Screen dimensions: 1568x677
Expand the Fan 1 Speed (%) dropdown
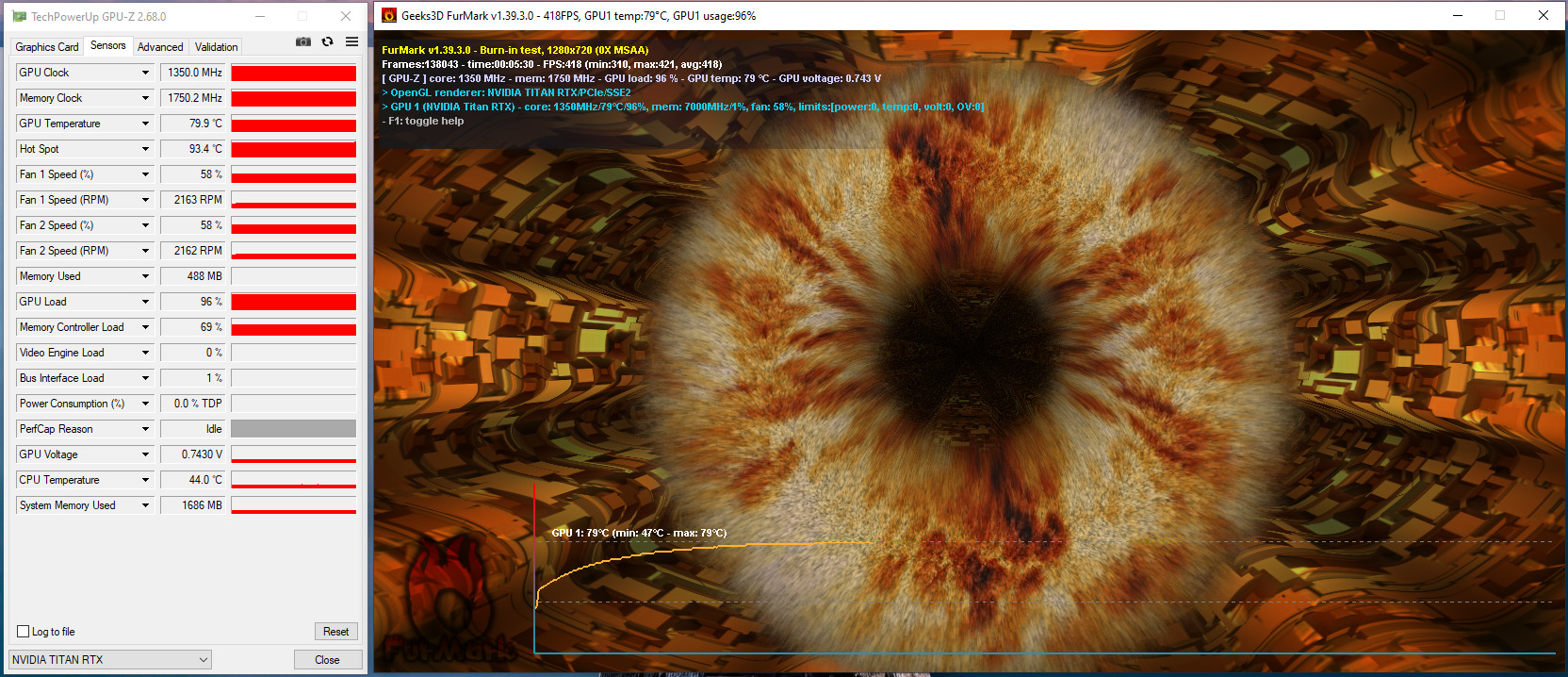pyautogui.click(x=146, y=174)
